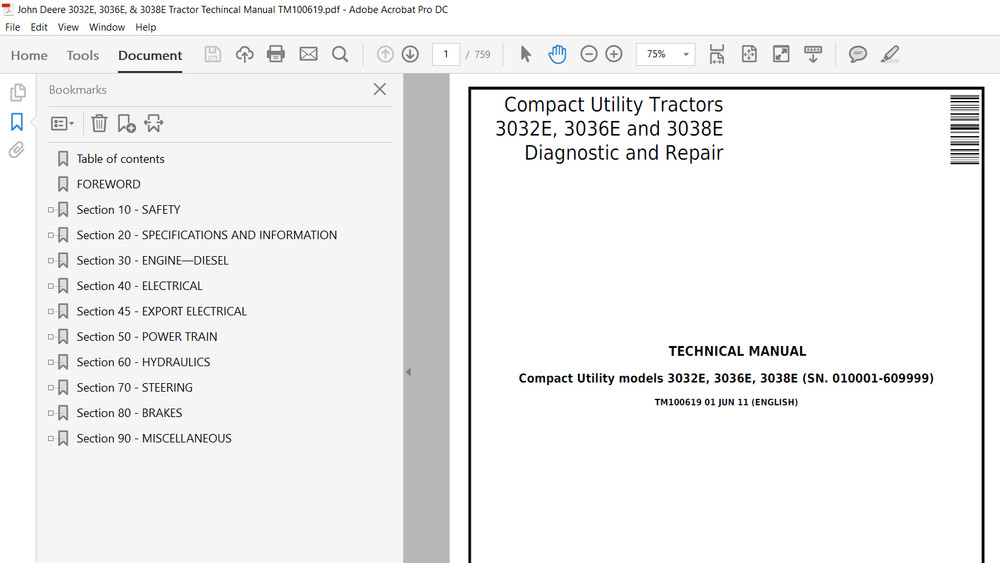This screenshot has width=1000, height=563.
Task: Go to previous page arrow
Action: click(x=385, y=54)
